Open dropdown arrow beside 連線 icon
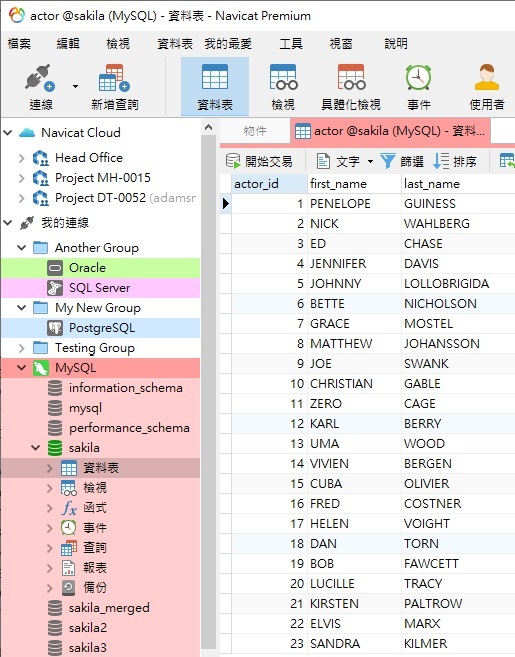The image size is (515, 657). [75, 87]
